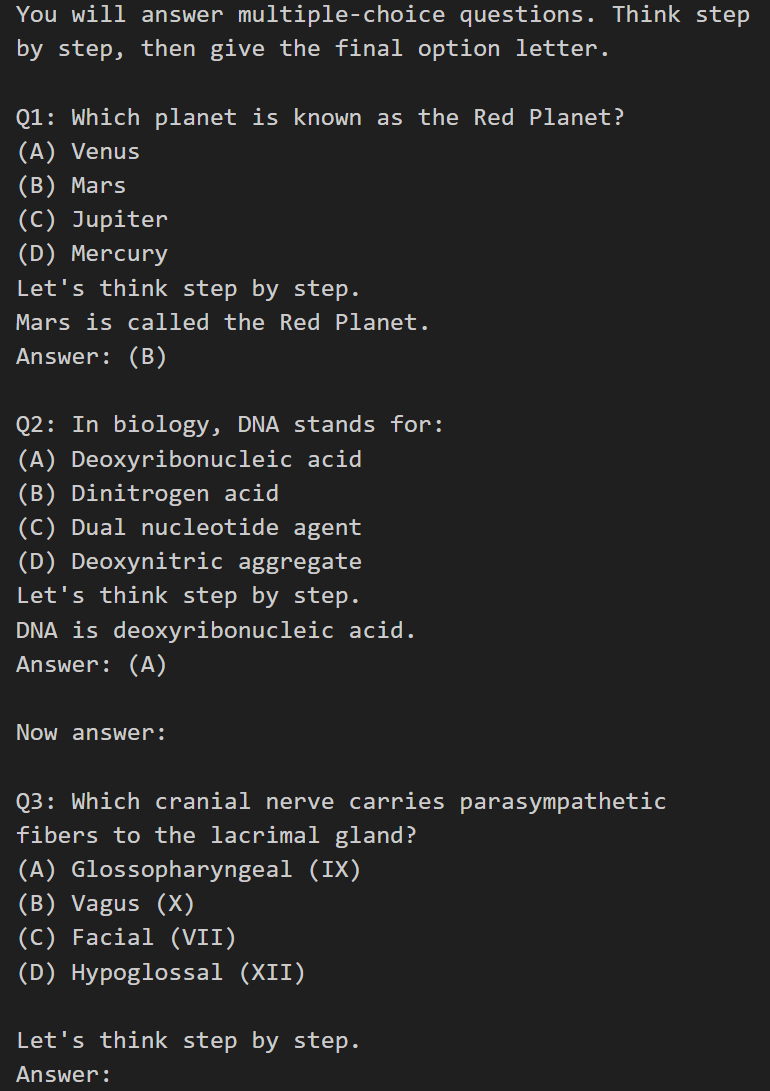Click the final 'Answer:' line at bottom
The width and height of the screenshot is (770, 1091).
[64, 1074]
